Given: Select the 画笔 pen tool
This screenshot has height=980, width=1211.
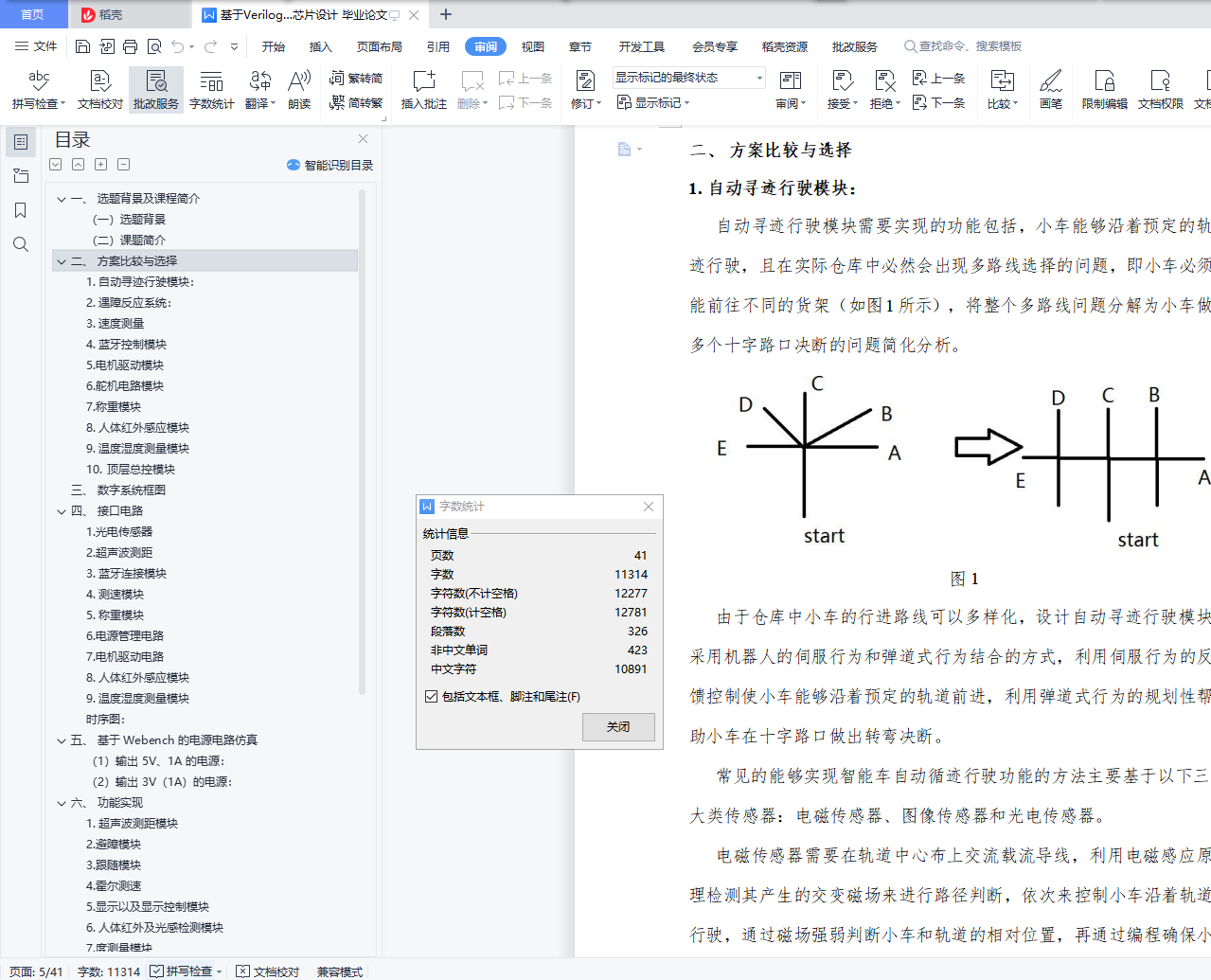Looking at the screenshot, I should coord(1051,90).
